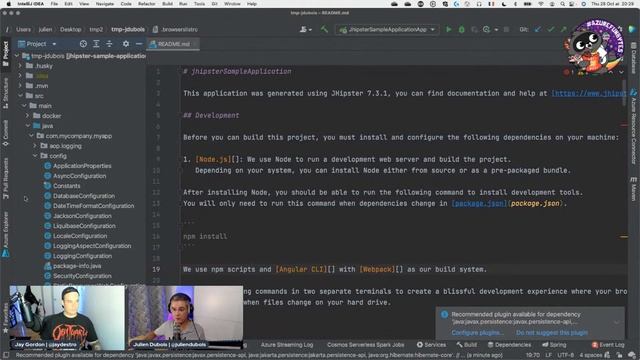Viewport: 640px width, 360px height.
Task: Open the Git menu
Action: click(214, 4)
